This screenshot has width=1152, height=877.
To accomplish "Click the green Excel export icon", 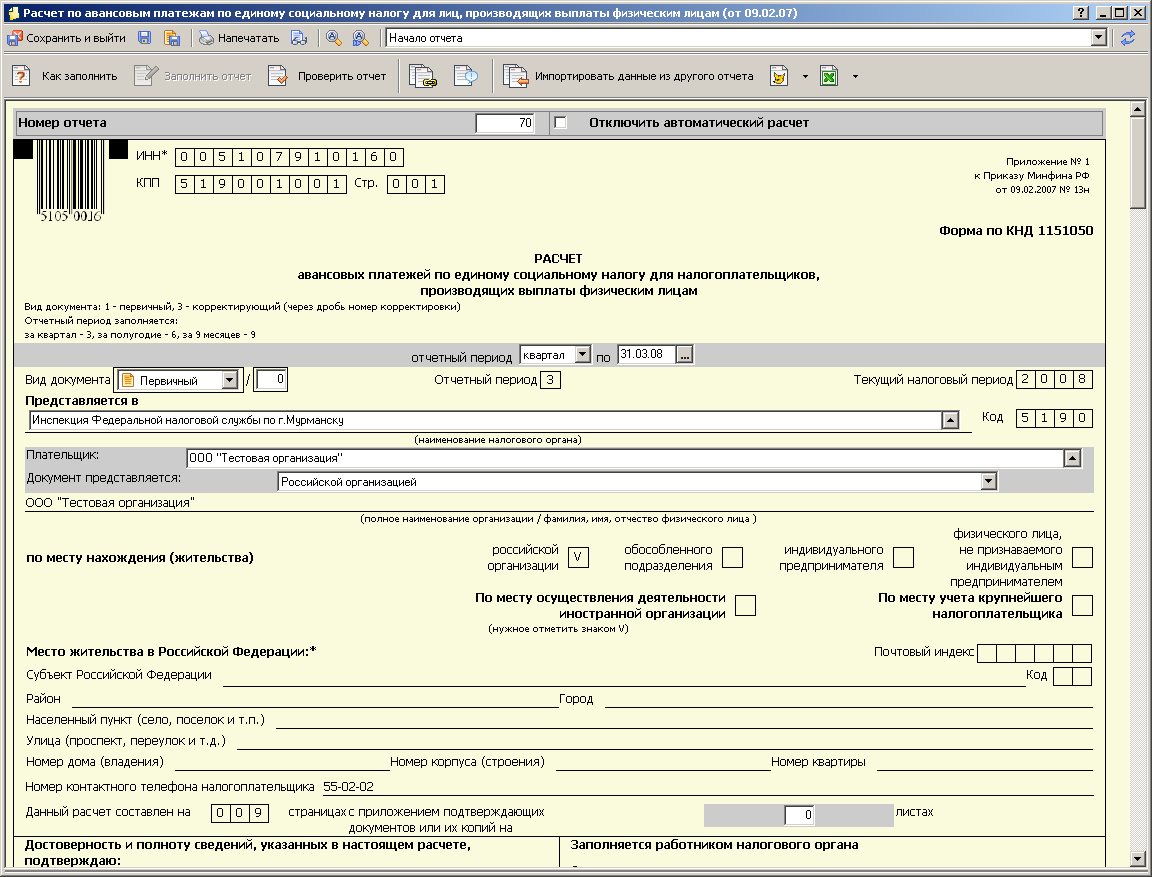I will click(x=829, y=76).
